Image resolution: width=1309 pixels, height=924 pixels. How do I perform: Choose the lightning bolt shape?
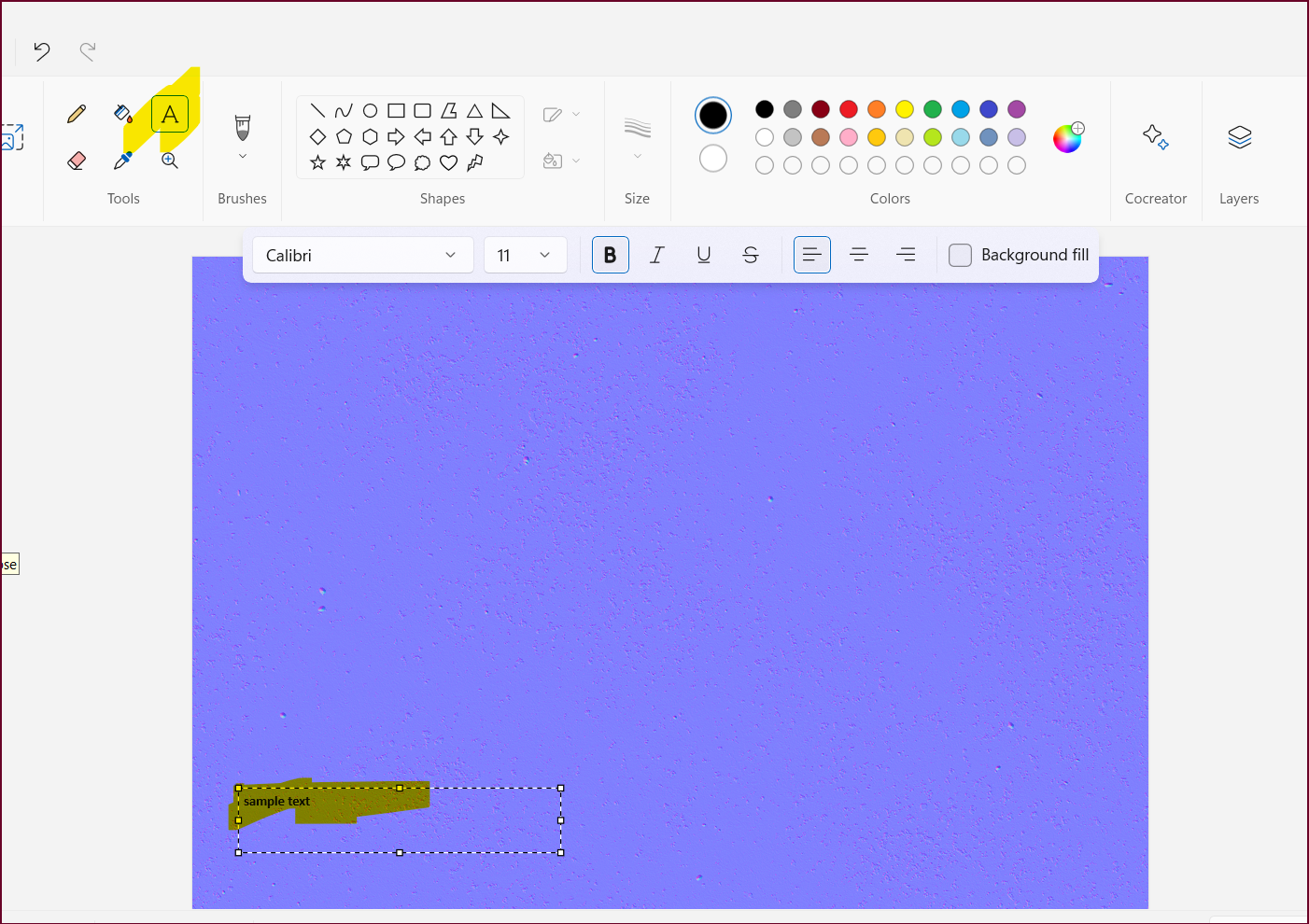[475, 162]
